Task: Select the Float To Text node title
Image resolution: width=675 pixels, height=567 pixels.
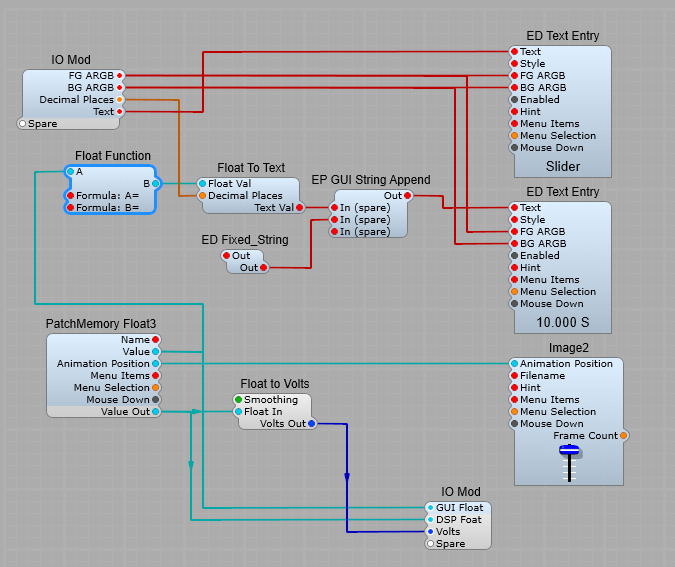Action: pos(251,168)
